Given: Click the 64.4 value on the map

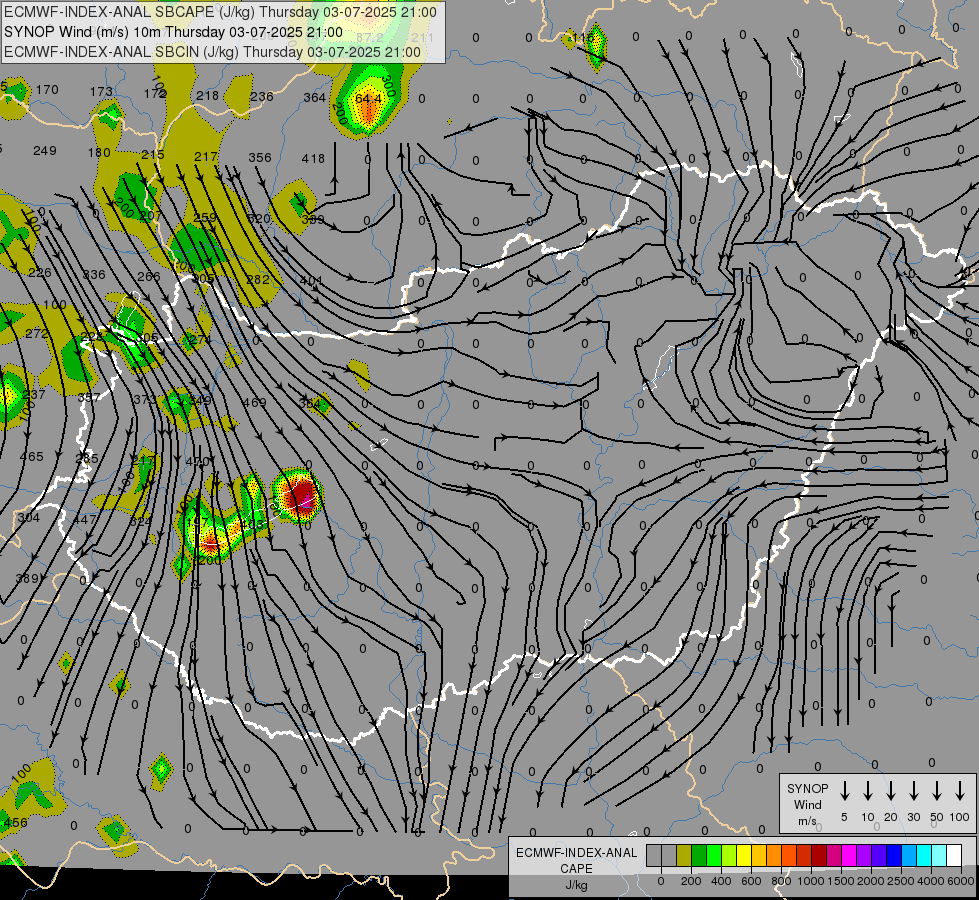Looking at the screenshot, I should [368, 99].
